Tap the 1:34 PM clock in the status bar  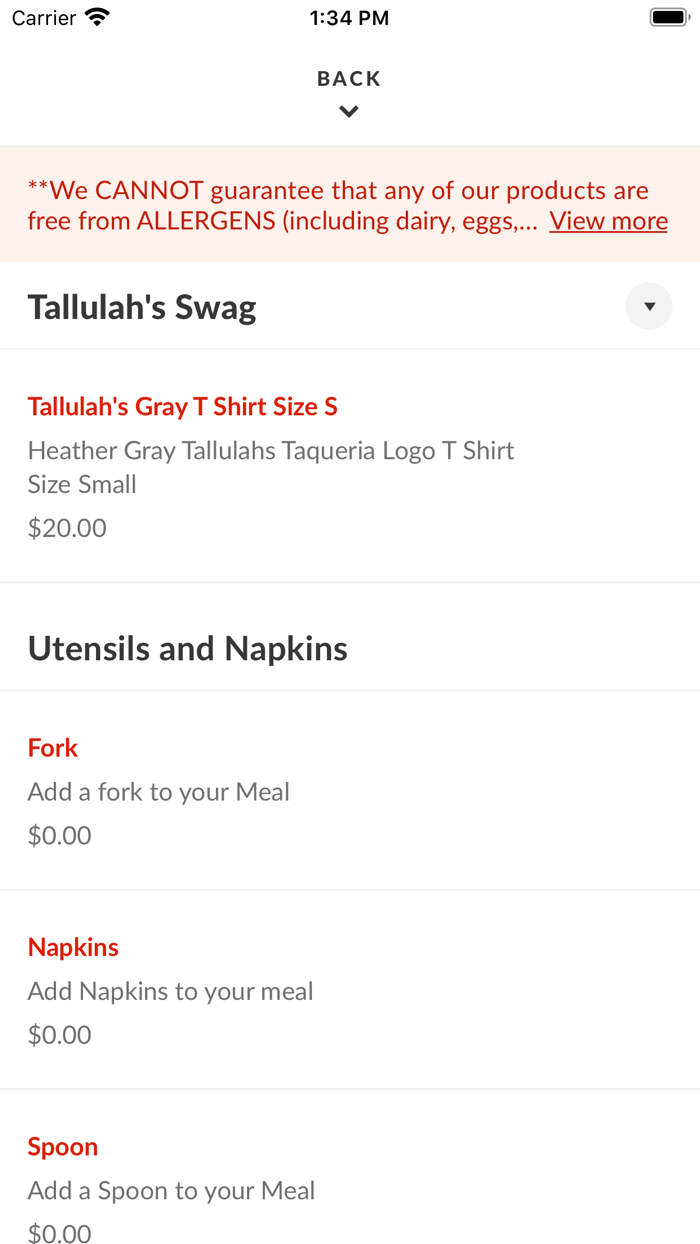pos(348,16)
